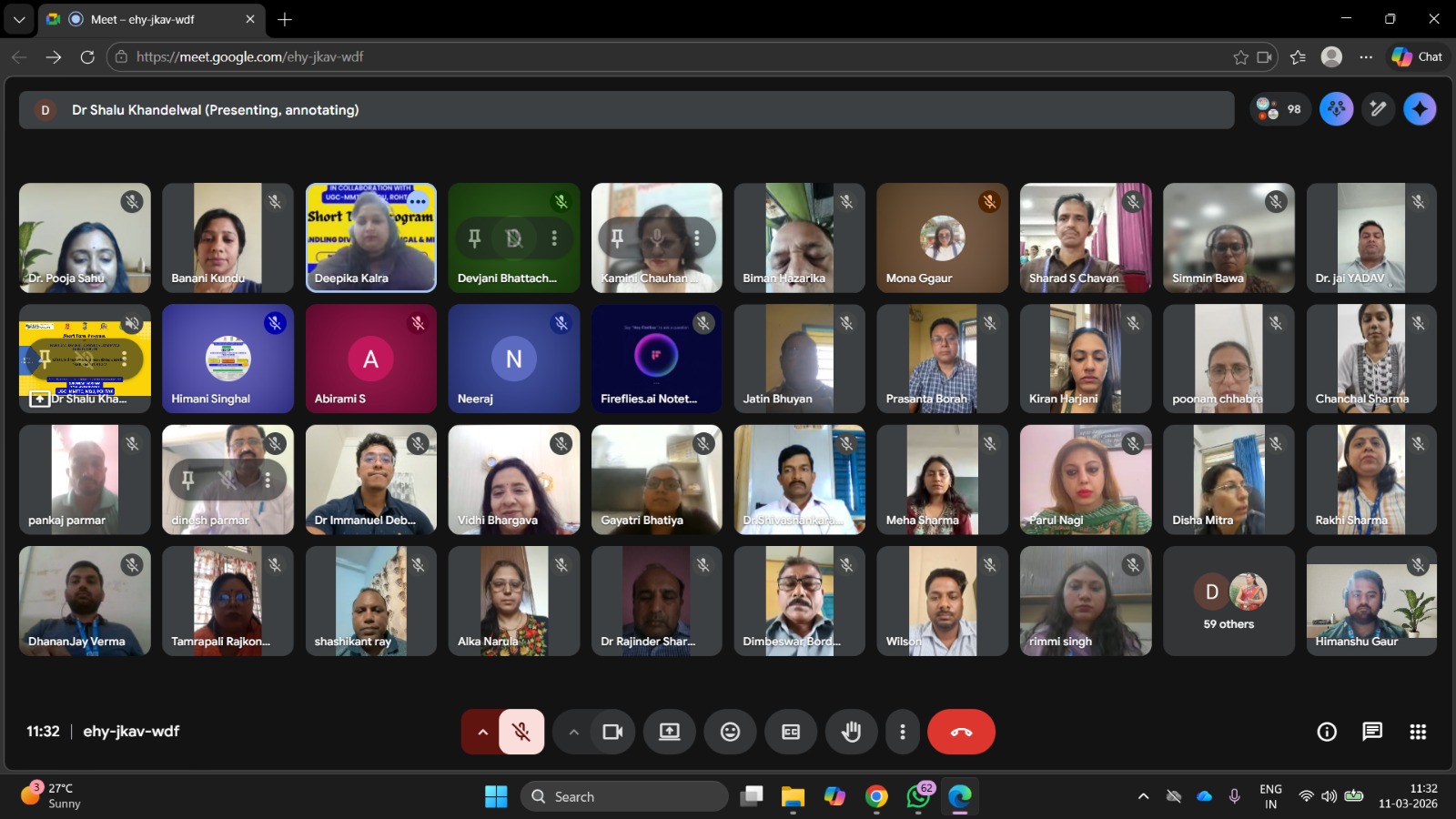Open the emoji reactions panel
Screen dimensions: 1456x819
pyautogui.click(x=730, y=732)
